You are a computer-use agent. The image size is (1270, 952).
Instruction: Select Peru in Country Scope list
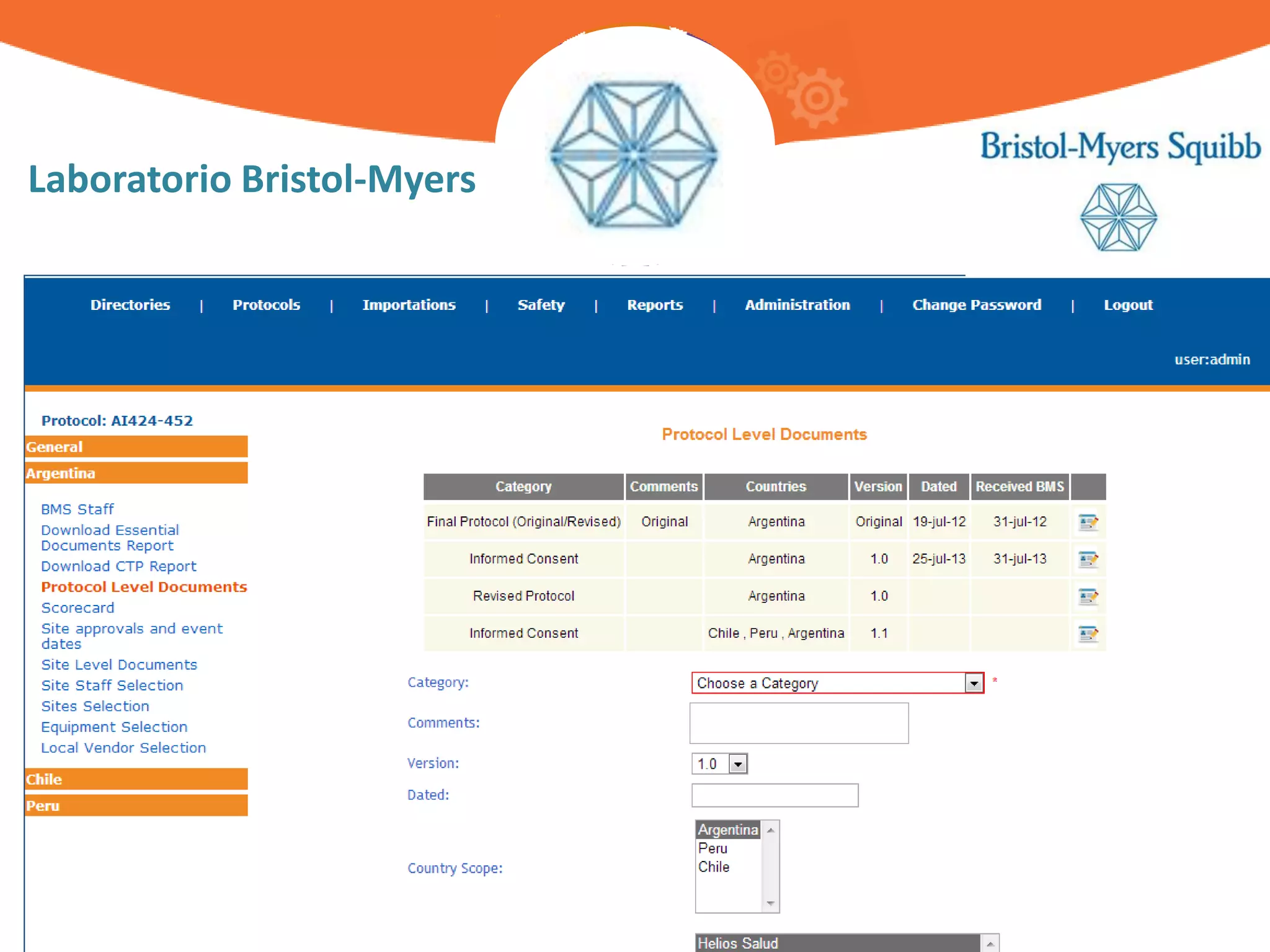[729, 848]
